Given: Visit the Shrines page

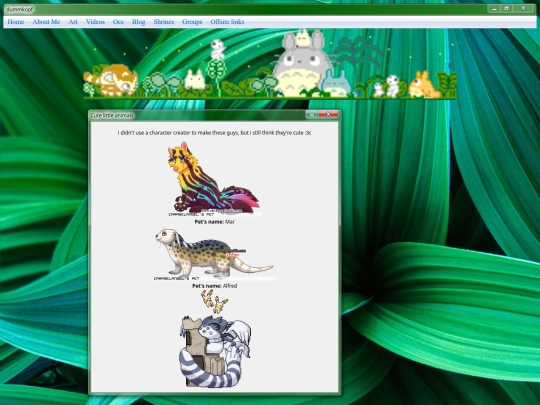Looking at the screenshot, I should click(x=164, y=22).
